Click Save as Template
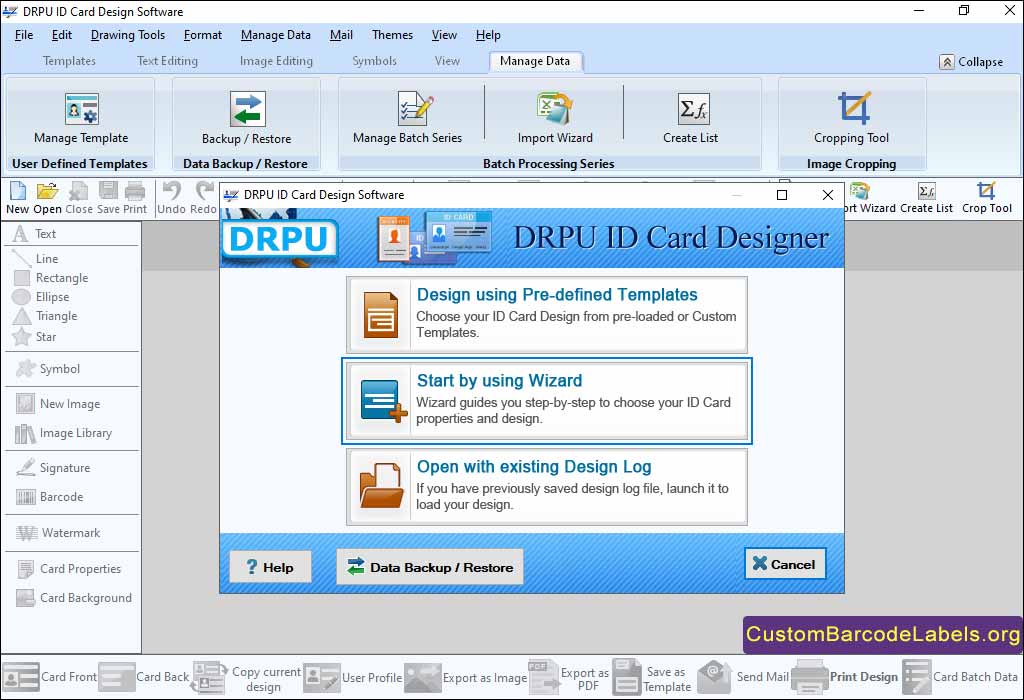The width and height of the screenshot is (1024, 700). [652, 678]
